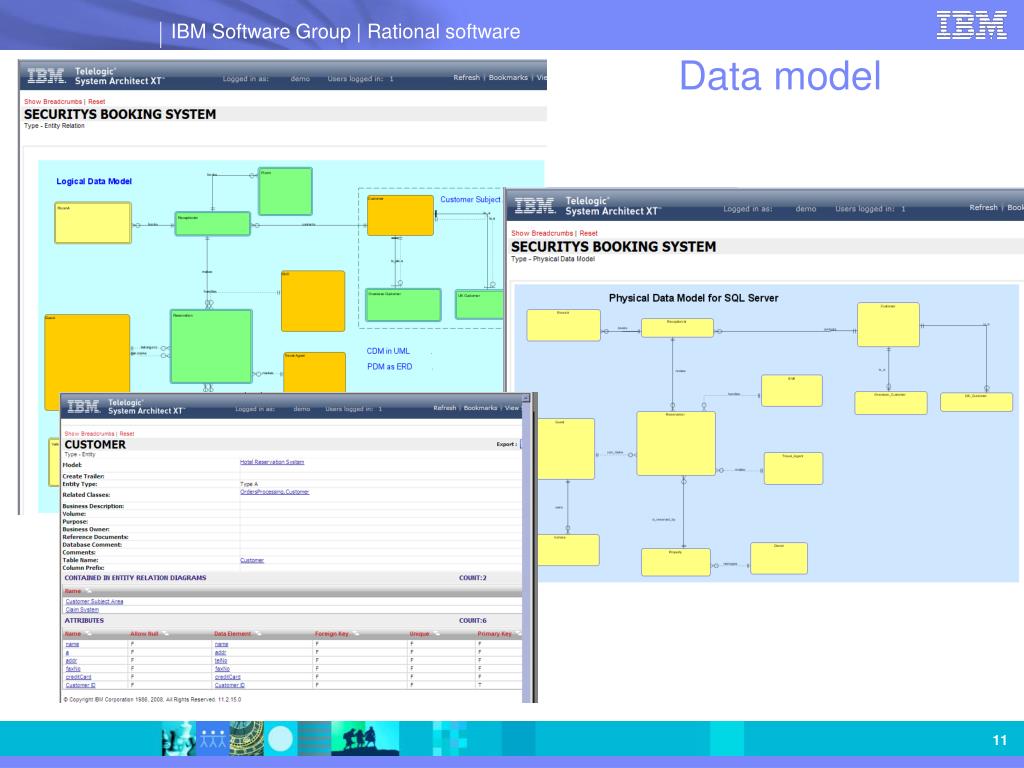This screenshot has height=768, width=1024.
Task: Select the yellow Record entity in Logical Data Model
Action: 93,223
